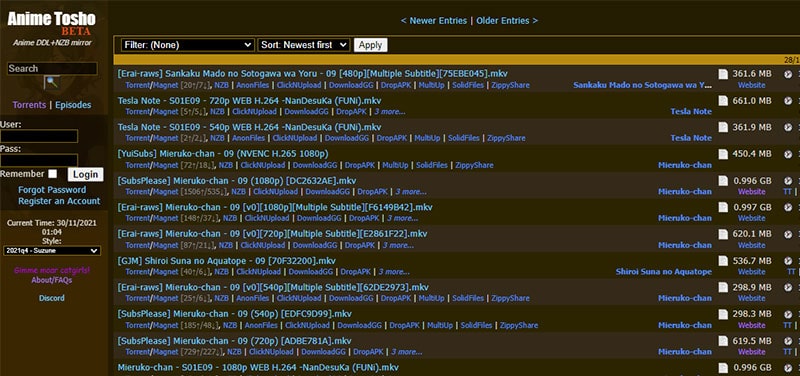Open 'Gimme moar catgirls!' link
This screenshot has height=376, width=800.
pos(52,271)
